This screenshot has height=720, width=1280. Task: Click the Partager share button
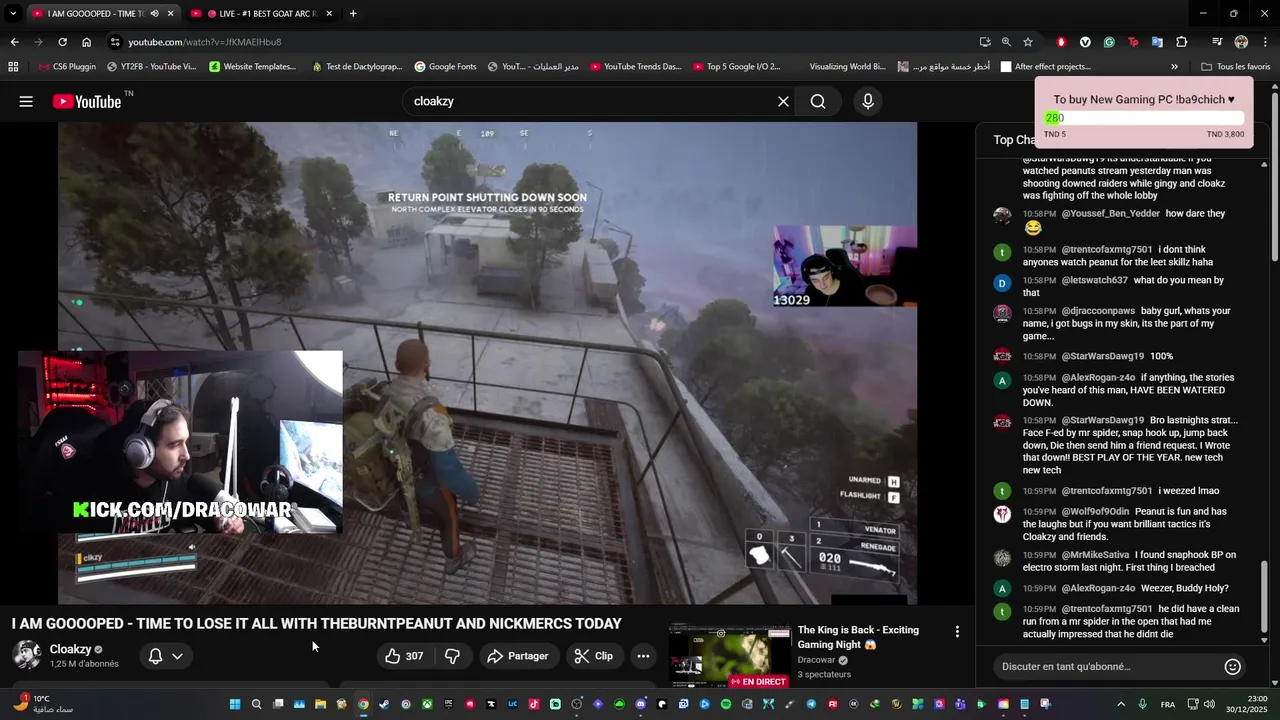(517, 656)
